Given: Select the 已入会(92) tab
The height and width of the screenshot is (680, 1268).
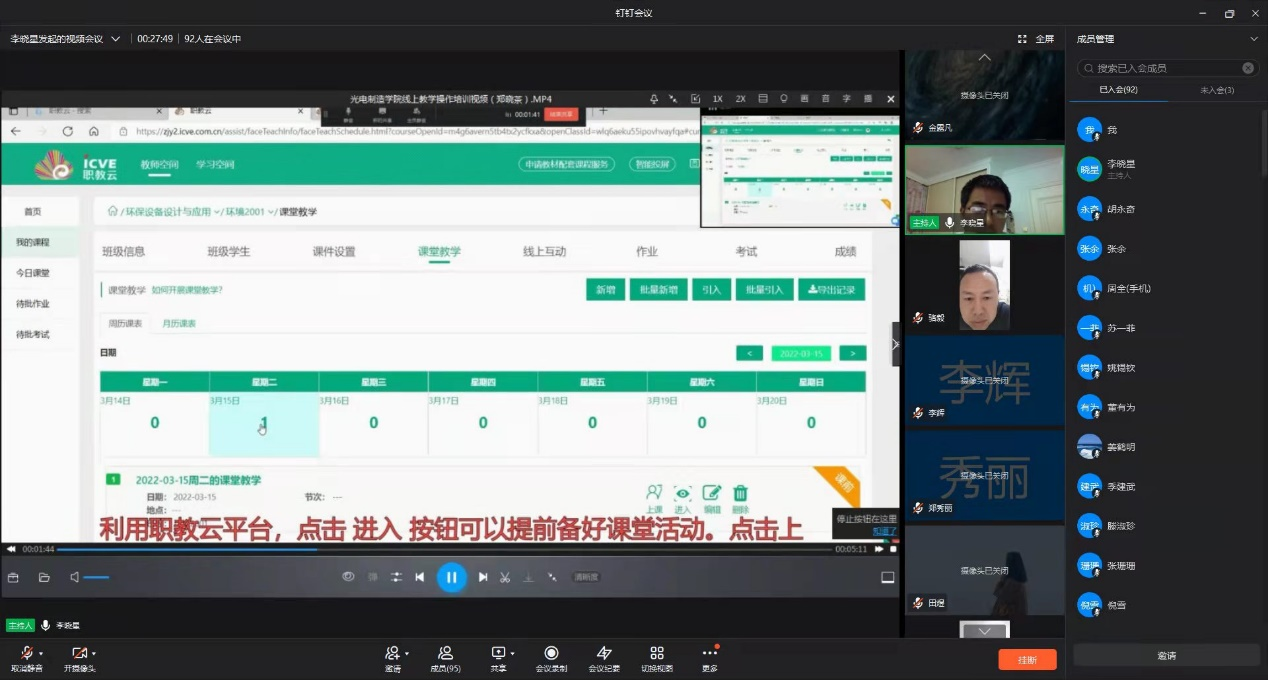Looking at the screenshot, I should coord(1118,90).
